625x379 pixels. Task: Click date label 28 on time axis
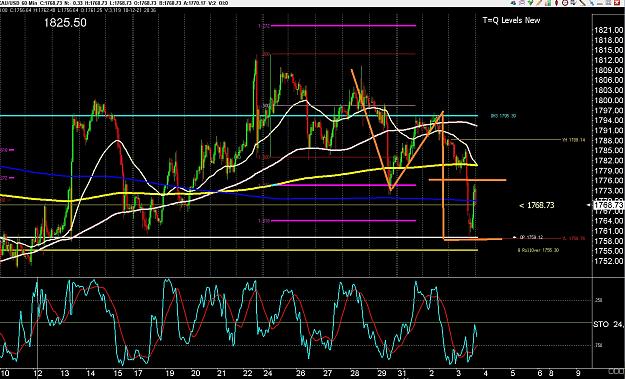355,373
